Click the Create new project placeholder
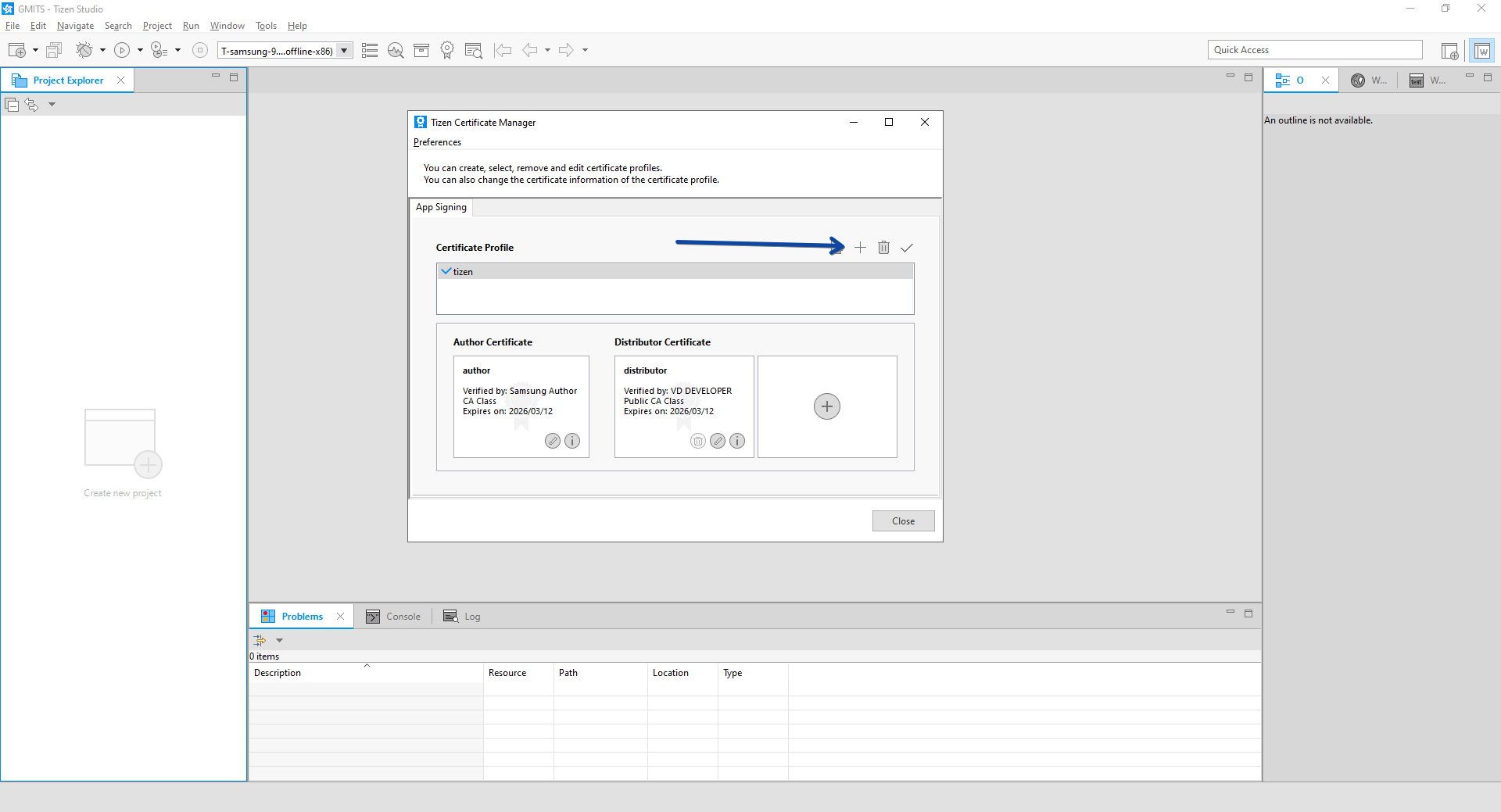The height and width of the screenshot is (812, 1501). [123, 453]
